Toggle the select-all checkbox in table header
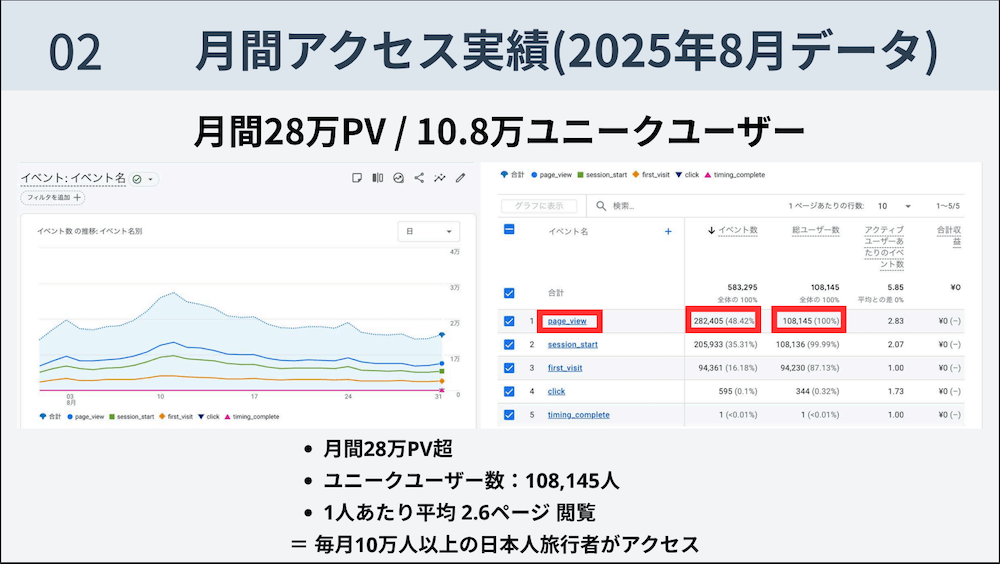The width and height of the screenshot is (1000, 564). (509, 230)
